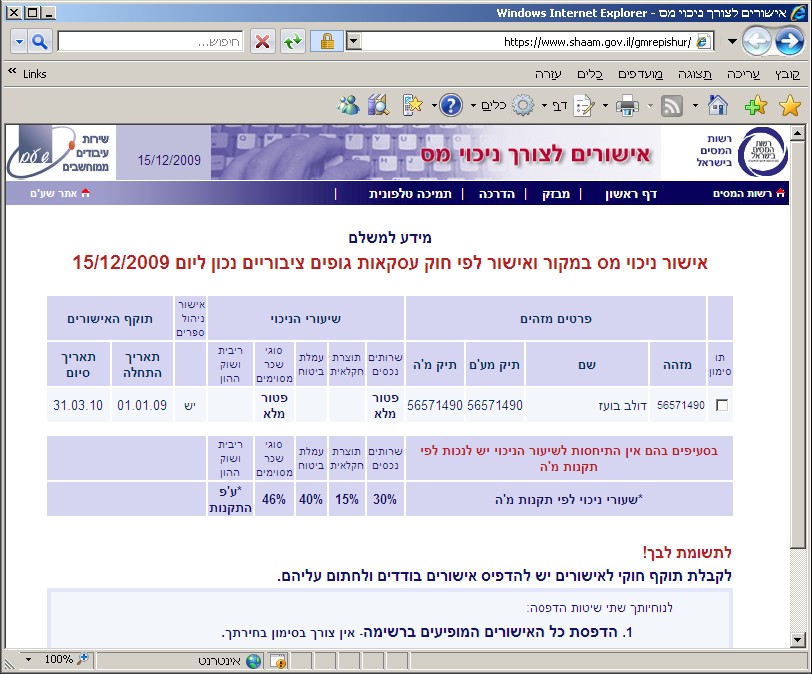812x674 pixels.
Task: Click the Stop loading red X icon
Action: [x=262, y=42]
